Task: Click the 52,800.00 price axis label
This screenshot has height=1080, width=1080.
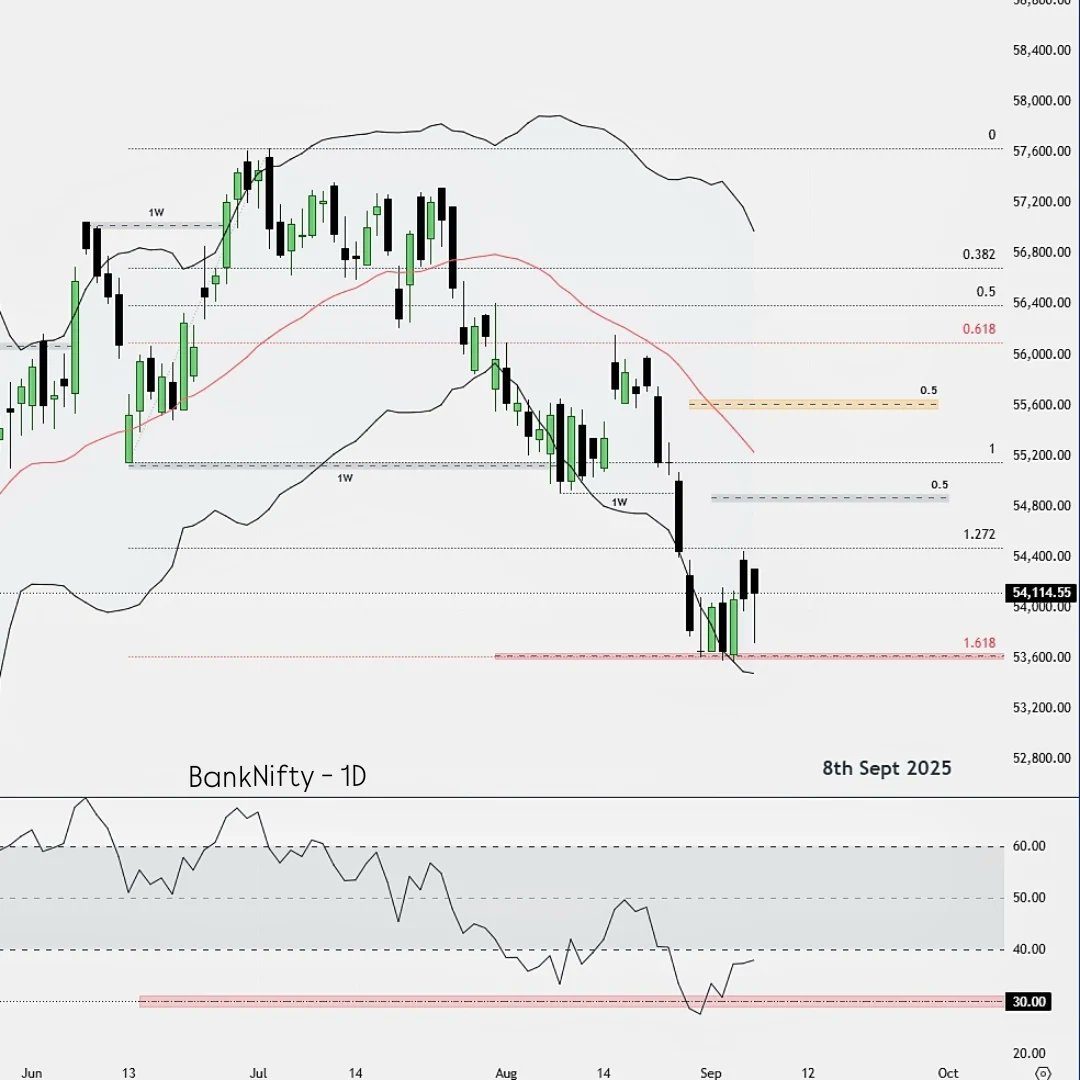Action: coord(1041,758)
